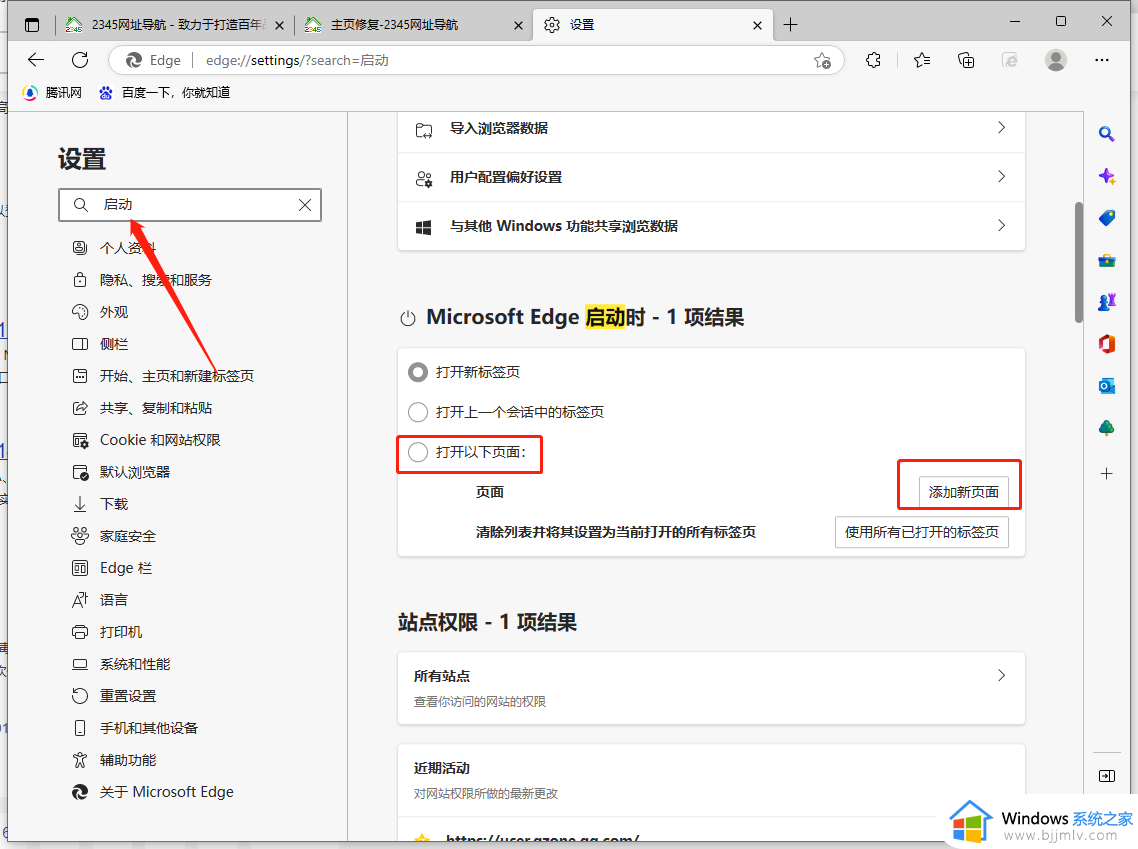The width and height of the screenshot is (1138, 849).
Task: Open the Favorites list icon
Action: point(922,60)
